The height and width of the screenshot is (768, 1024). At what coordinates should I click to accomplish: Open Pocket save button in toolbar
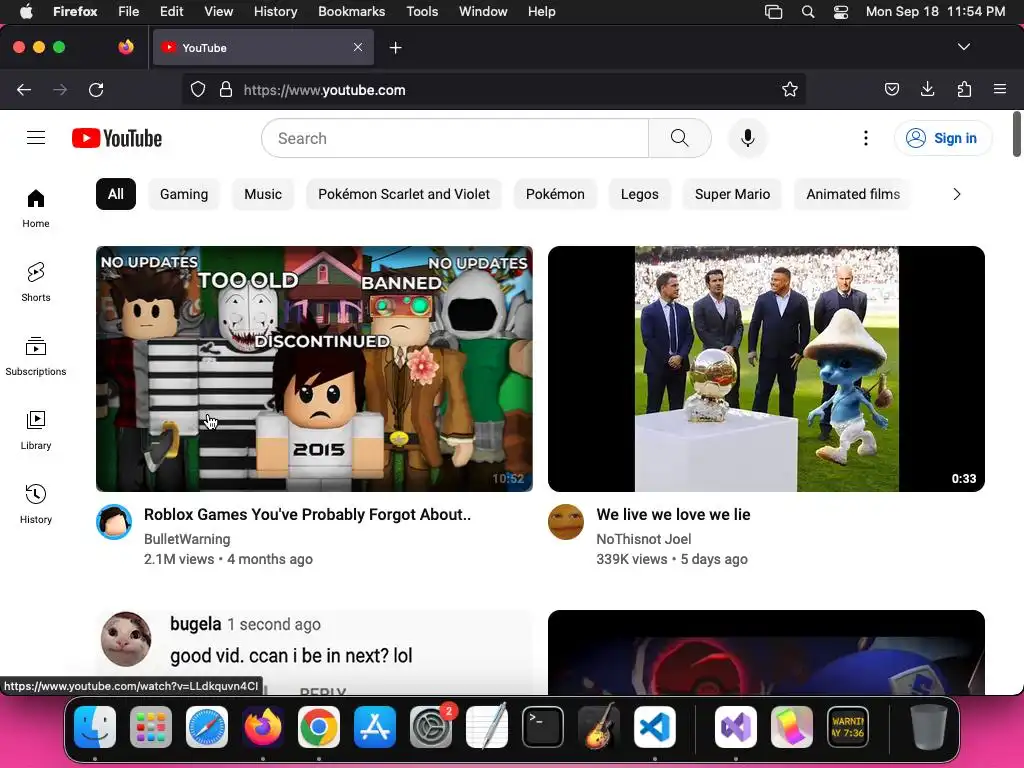[891, 89]
